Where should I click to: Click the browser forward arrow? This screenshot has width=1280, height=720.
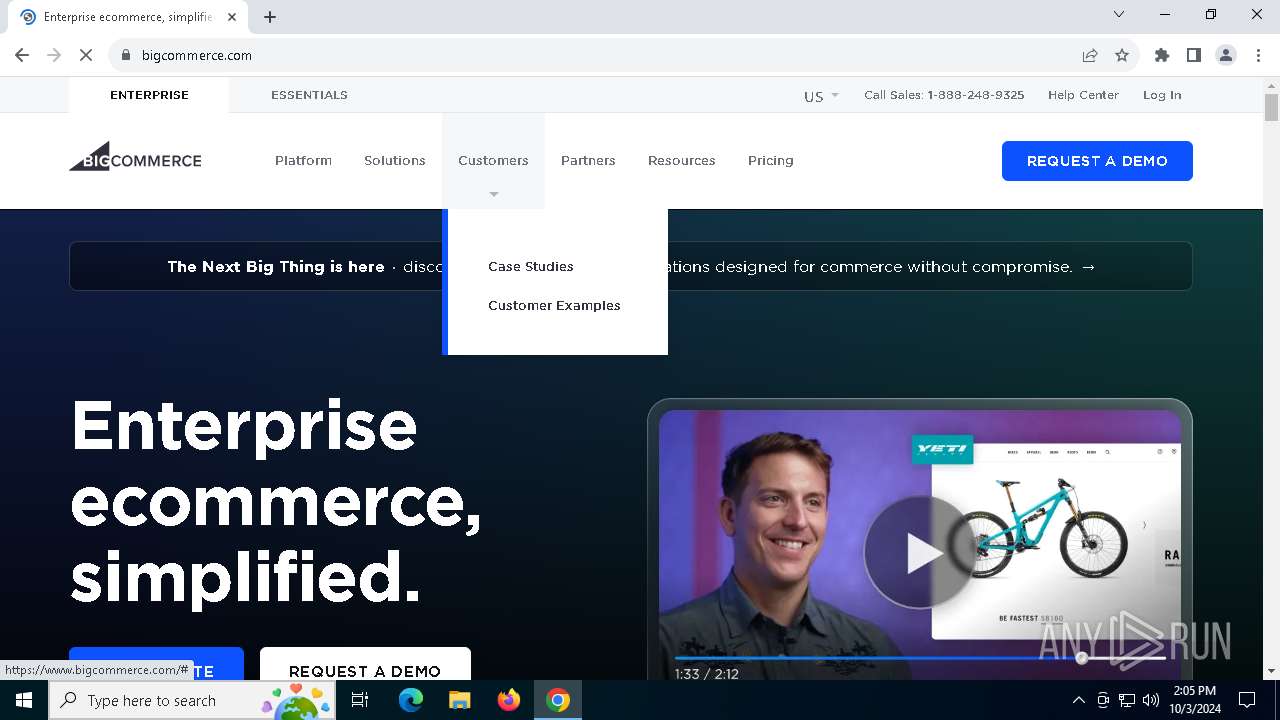point(54,55)
